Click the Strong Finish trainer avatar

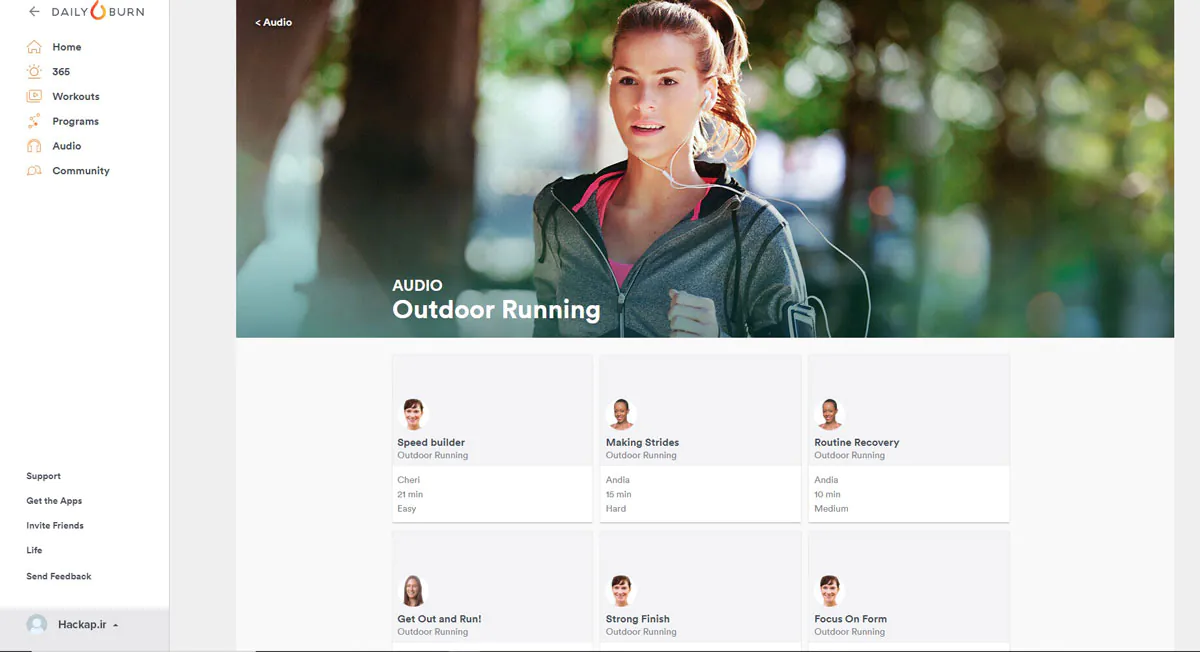click(621, 591)
